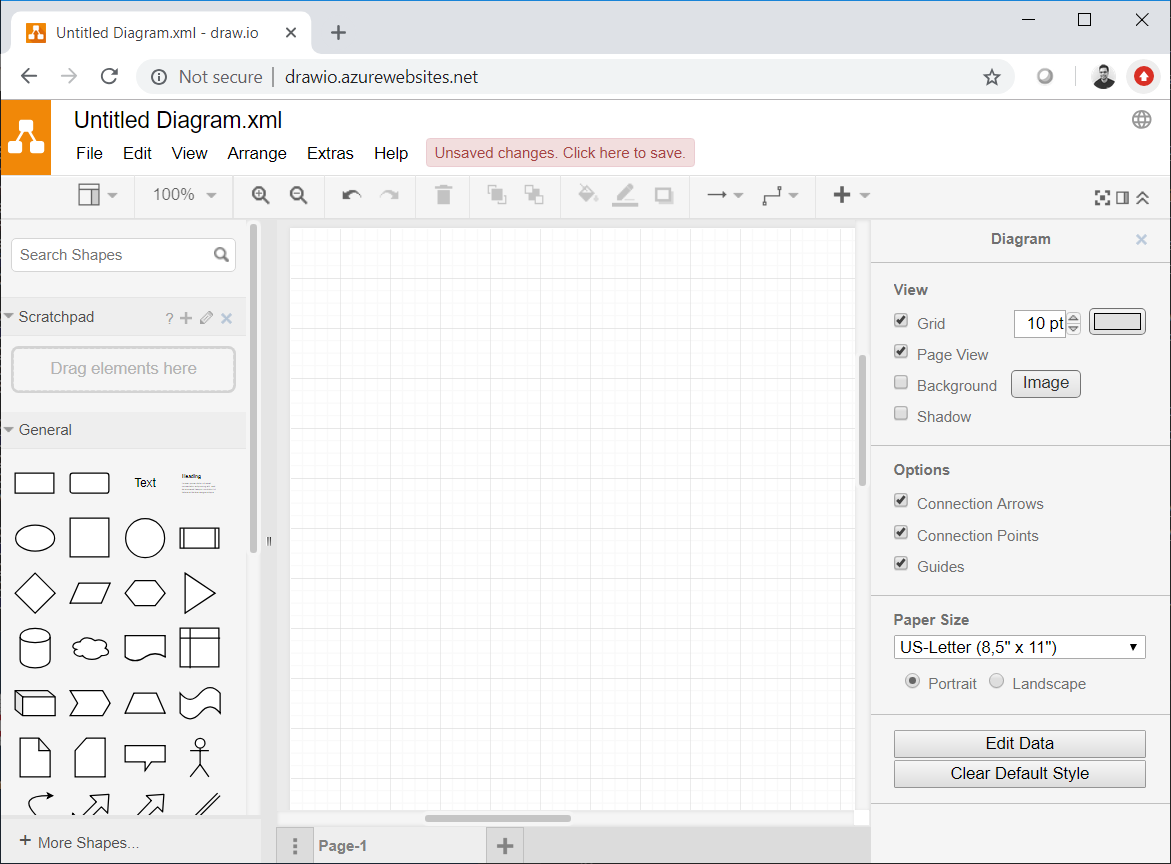This screenshot has width=1171, height=864.
Task: Disable the Page View checkbox
Action: [x=901, y=352]
